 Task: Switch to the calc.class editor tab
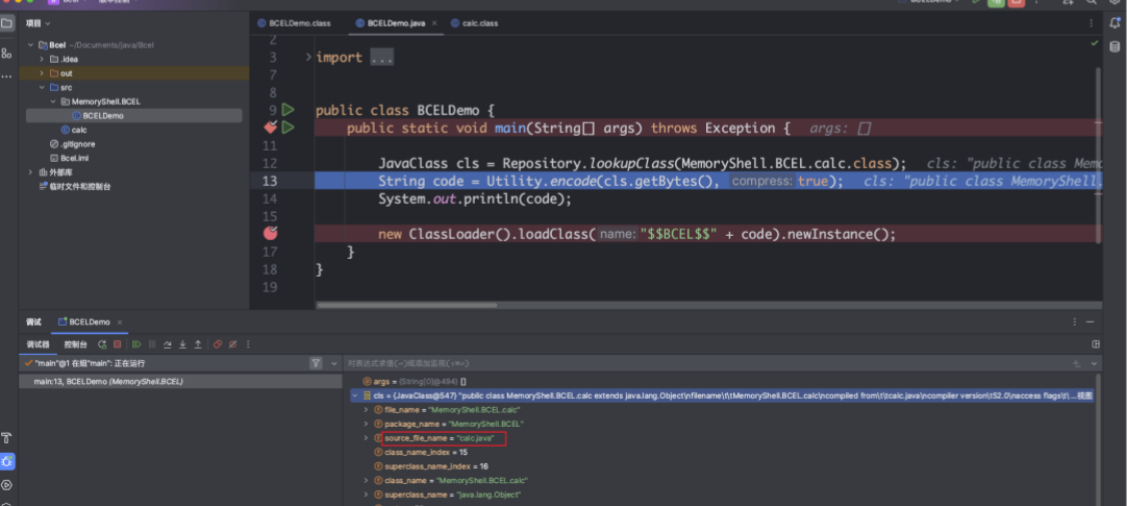[x=474, y=23]
